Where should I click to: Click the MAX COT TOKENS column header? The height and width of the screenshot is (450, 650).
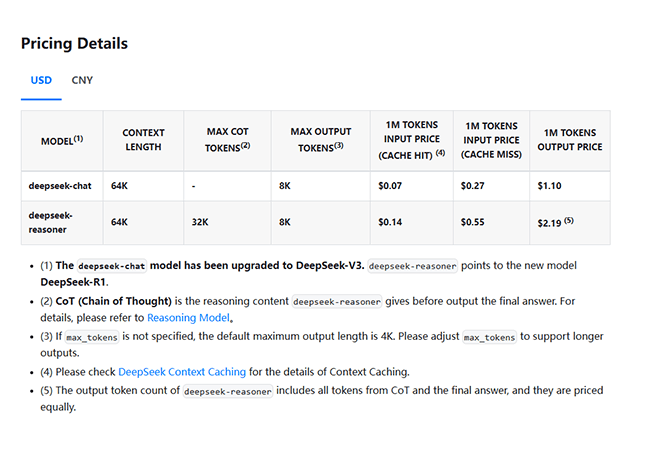pos(227,140)
